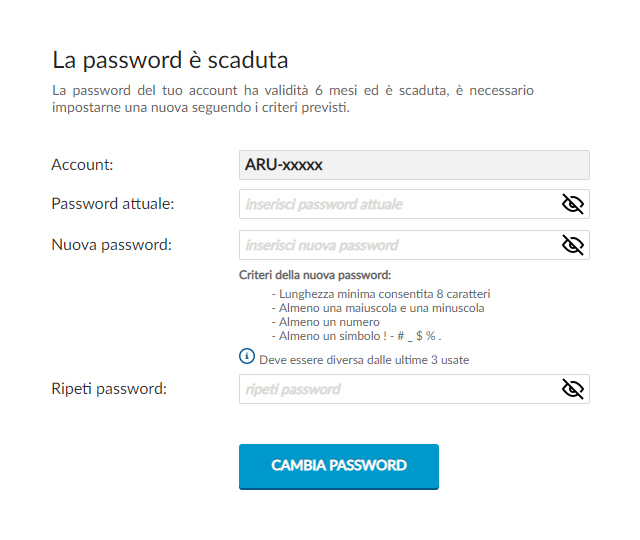Click the 'Criteri della nuova password' heading
640x540 pixels.
[x=315, y=275]
